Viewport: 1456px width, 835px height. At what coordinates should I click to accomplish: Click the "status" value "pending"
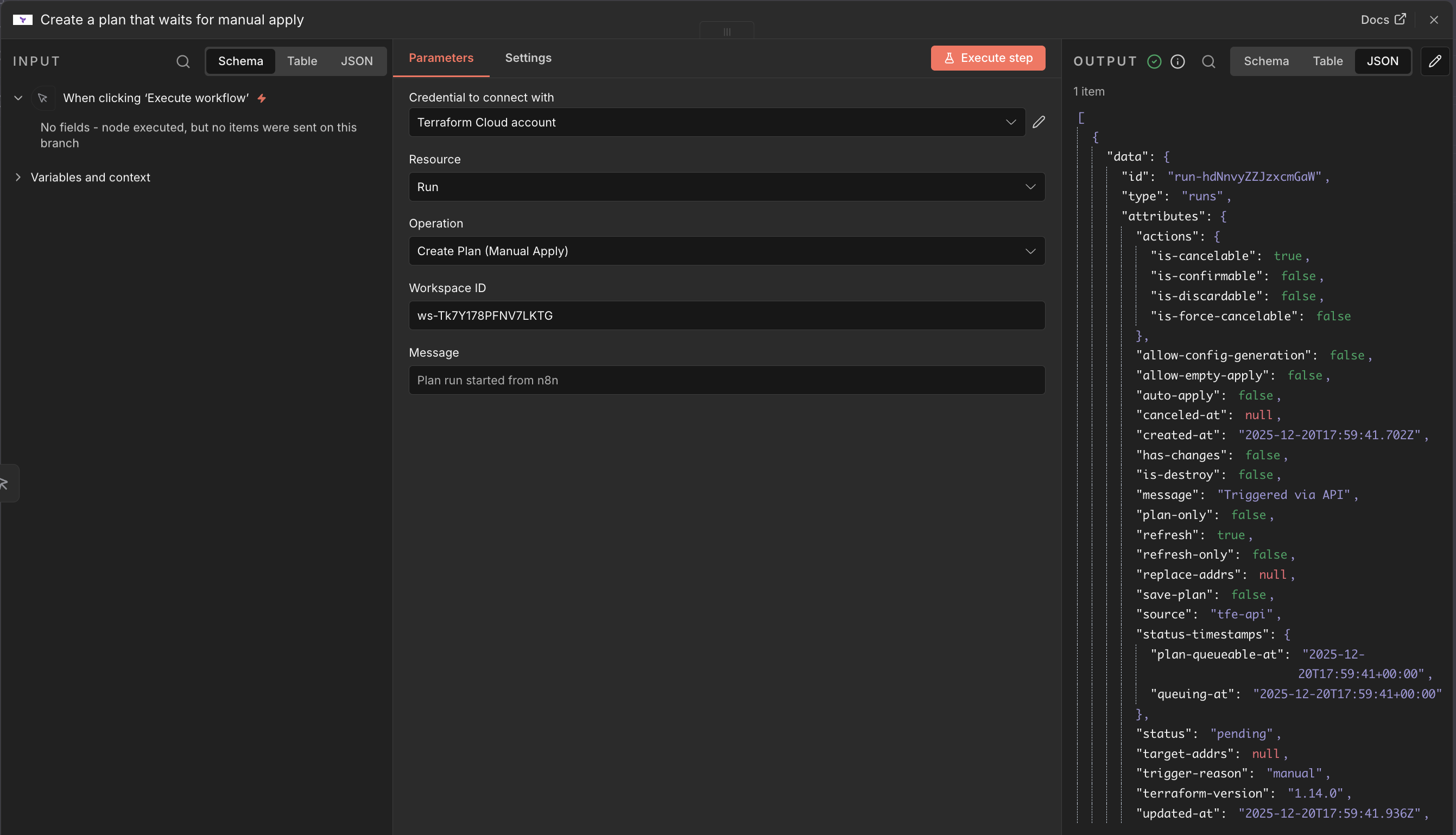[x=1241, y=733]
